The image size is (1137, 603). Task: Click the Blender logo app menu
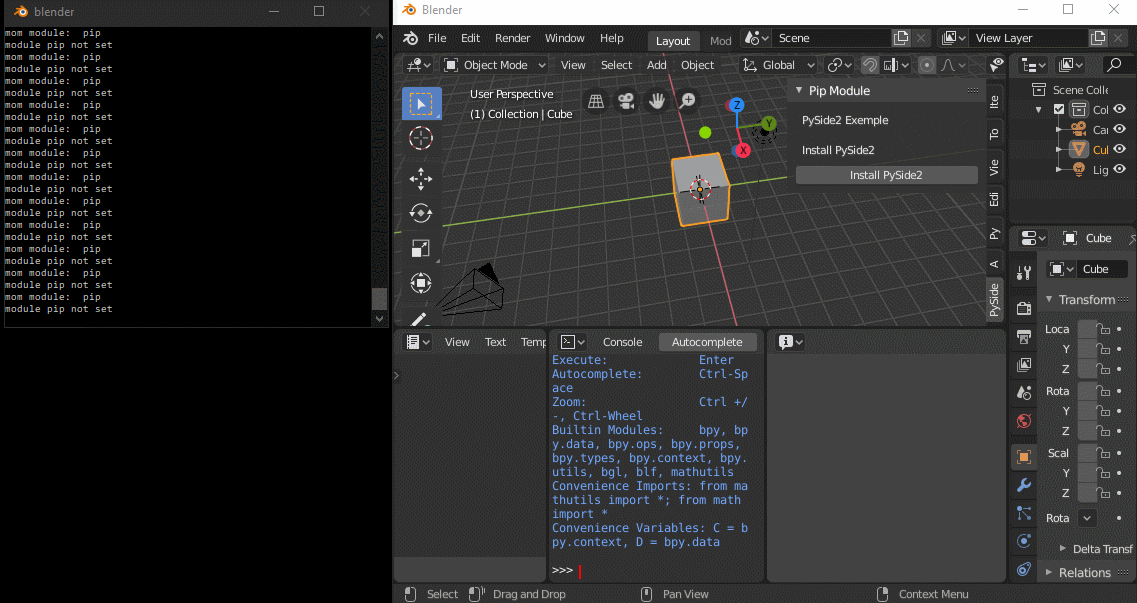[411, 38]
